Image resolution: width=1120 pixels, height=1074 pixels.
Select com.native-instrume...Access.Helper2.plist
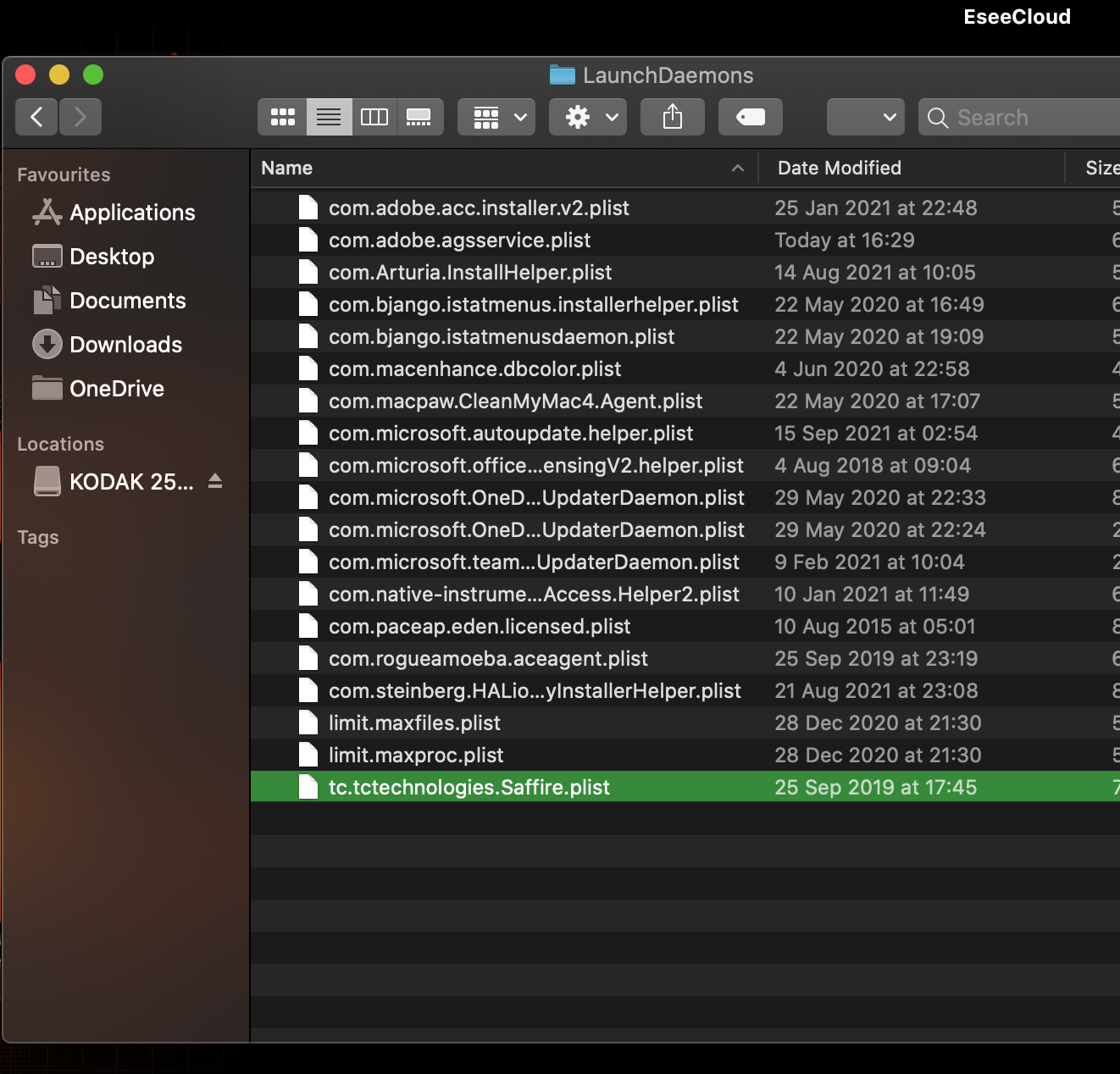(685, 594)
